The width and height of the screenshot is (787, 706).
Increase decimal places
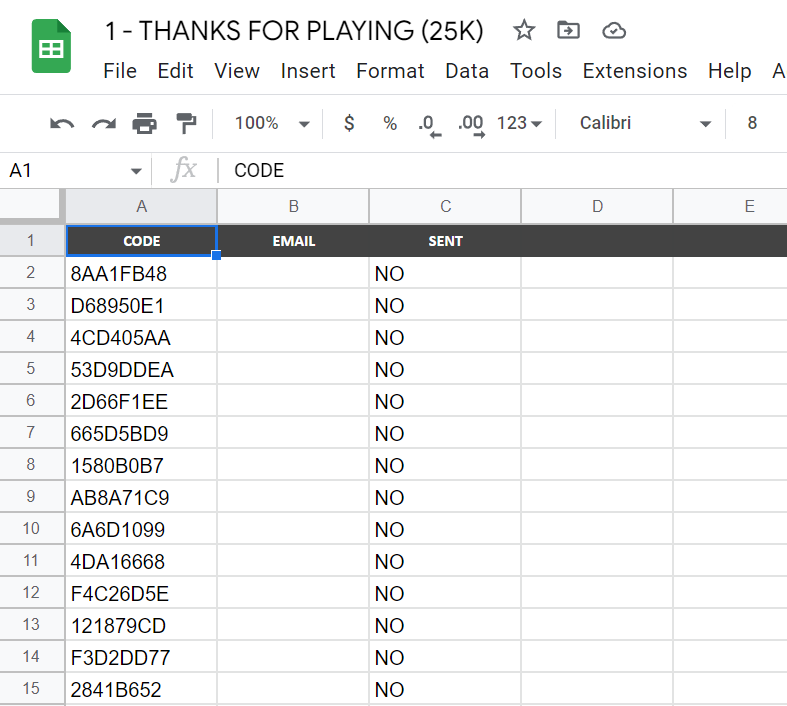coord(471,125)
